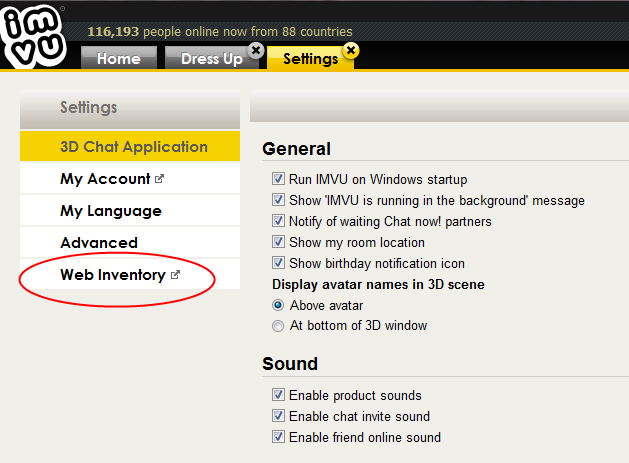Select Above avatar radio option
629x463 pixels.
pos(278,305)
